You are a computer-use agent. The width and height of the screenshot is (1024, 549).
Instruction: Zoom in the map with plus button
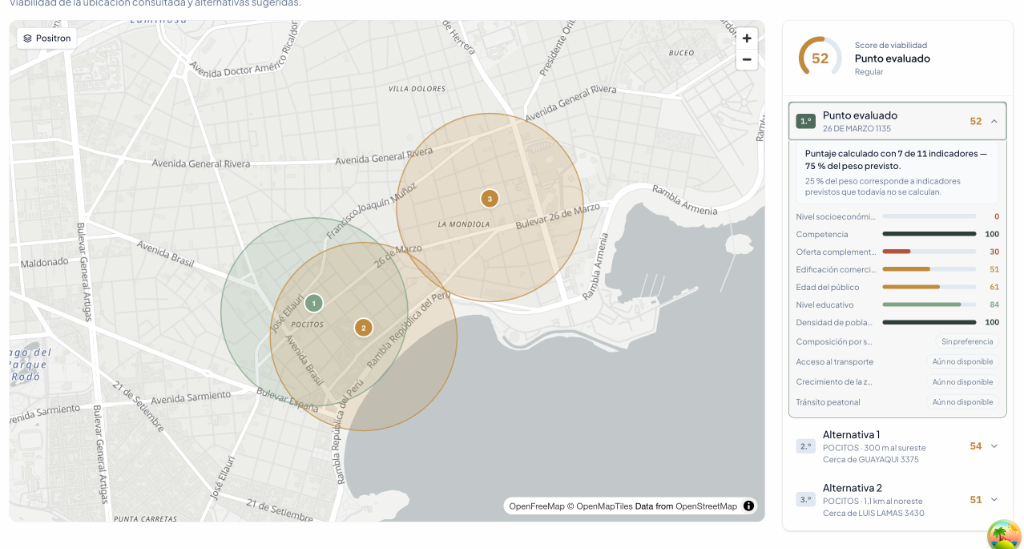click(x=746, y=39)
